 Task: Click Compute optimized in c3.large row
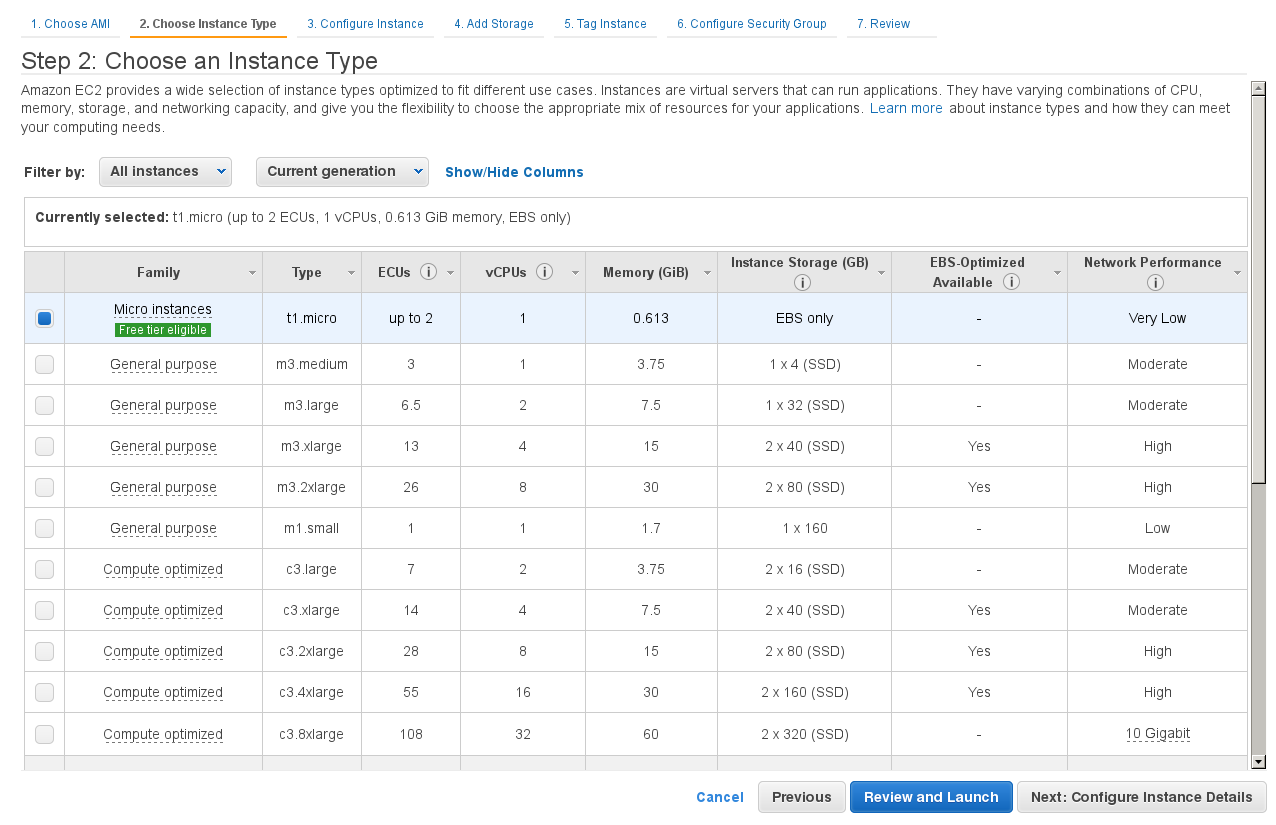(163, 569)
